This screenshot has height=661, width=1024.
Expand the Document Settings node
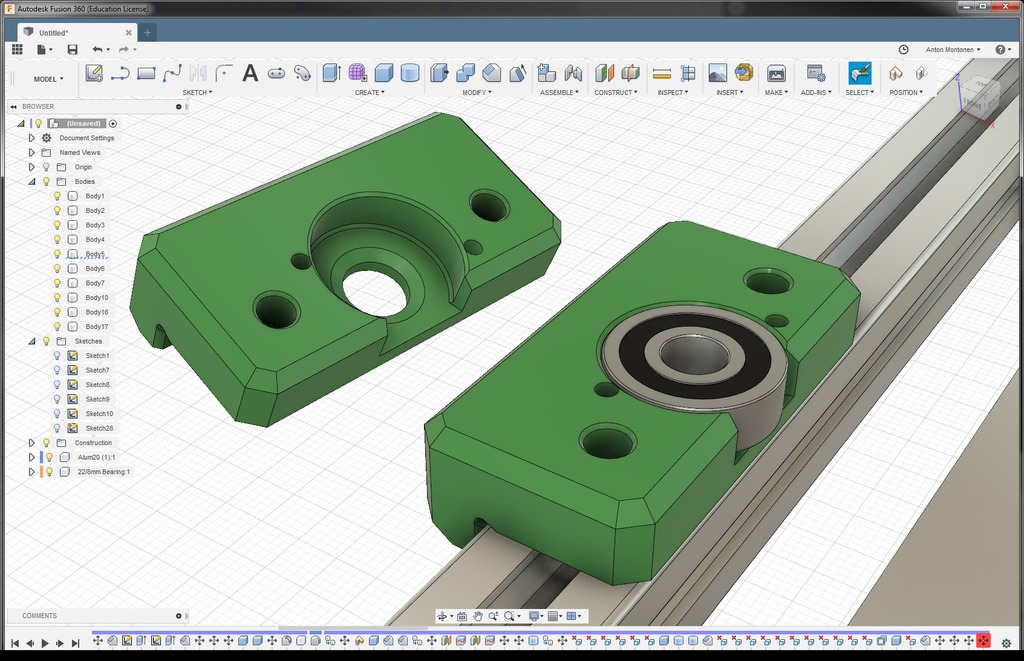point(32,138)
